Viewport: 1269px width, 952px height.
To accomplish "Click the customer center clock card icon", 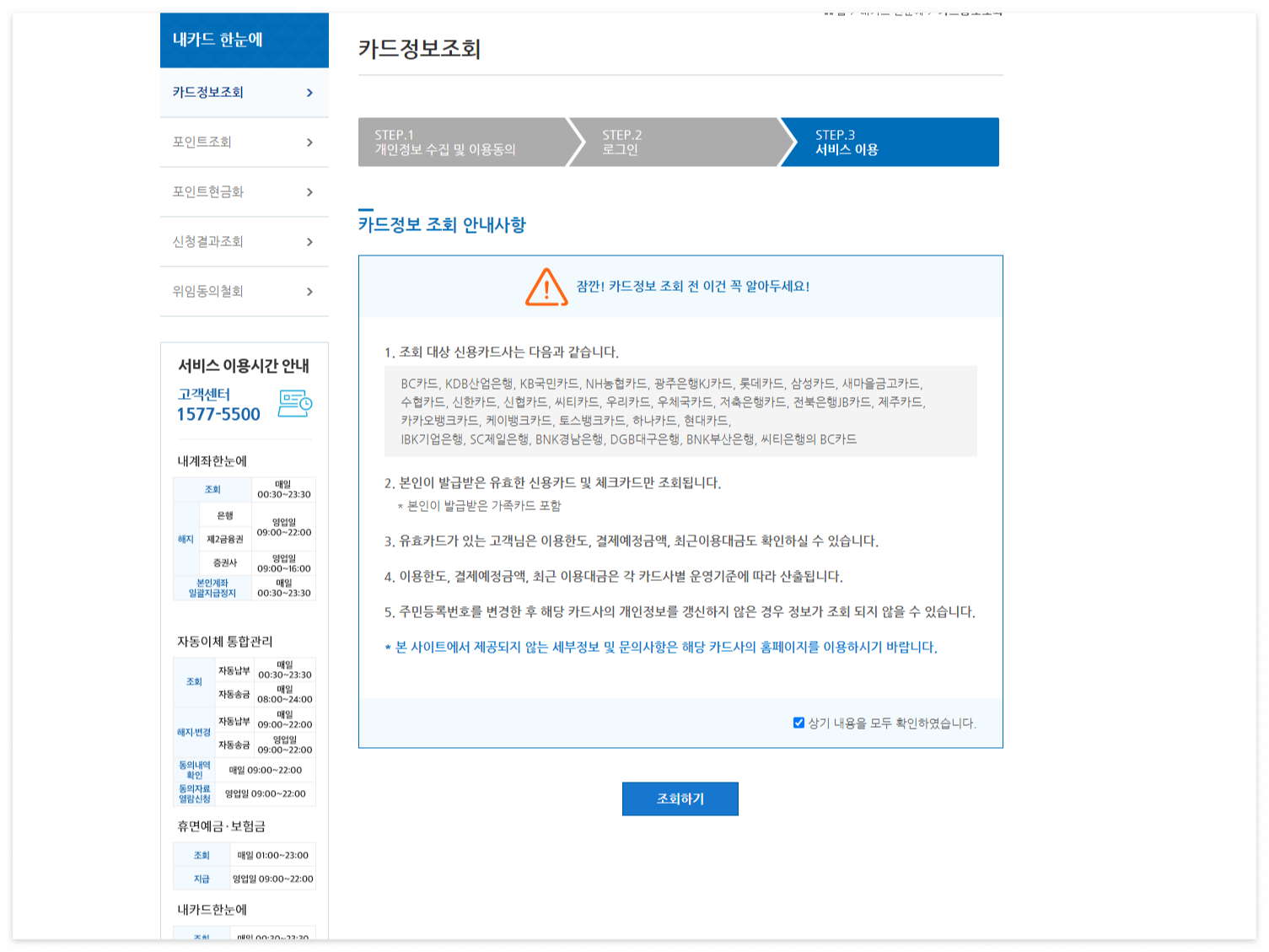I will [x=295, y=404].
